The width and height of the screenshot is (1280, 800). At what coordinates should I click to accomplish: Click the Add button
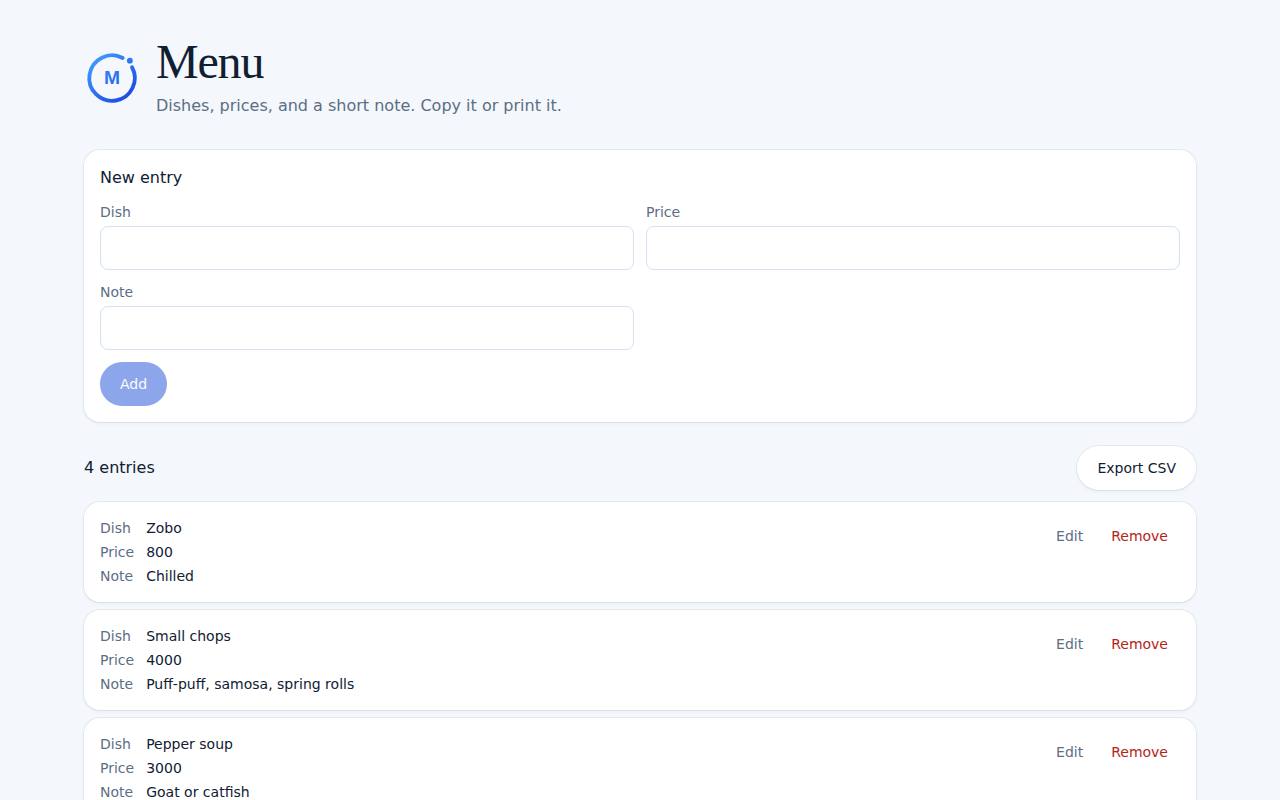pyautogui.click(x=133, y=384)
